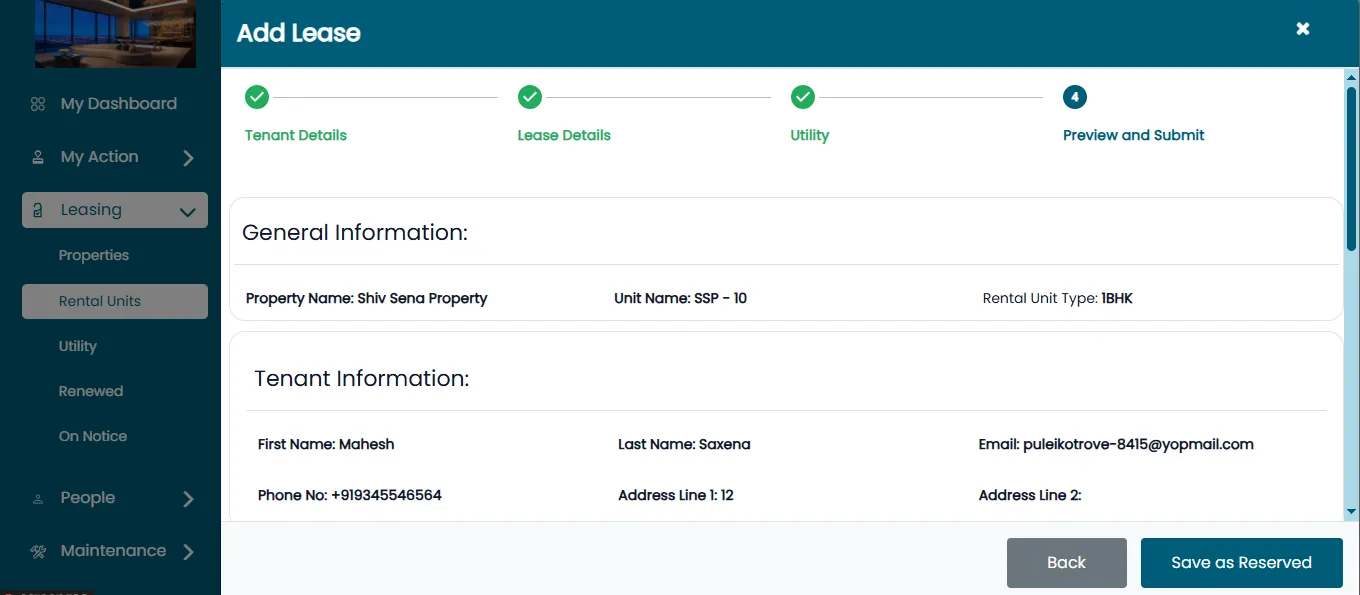Click First Name Mahesh text
1360x595 pixels.
click(x=326, y=444)
